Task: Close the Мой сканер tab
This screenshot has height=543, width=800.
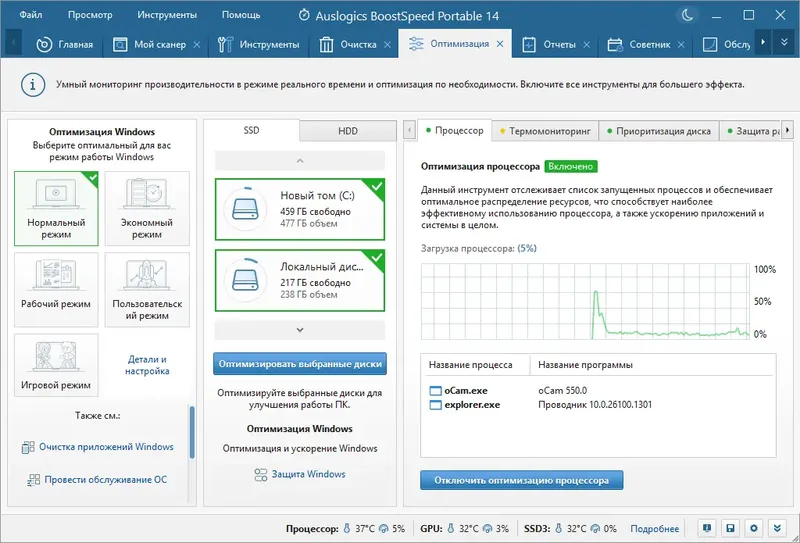Action: [x=196, y=44]
